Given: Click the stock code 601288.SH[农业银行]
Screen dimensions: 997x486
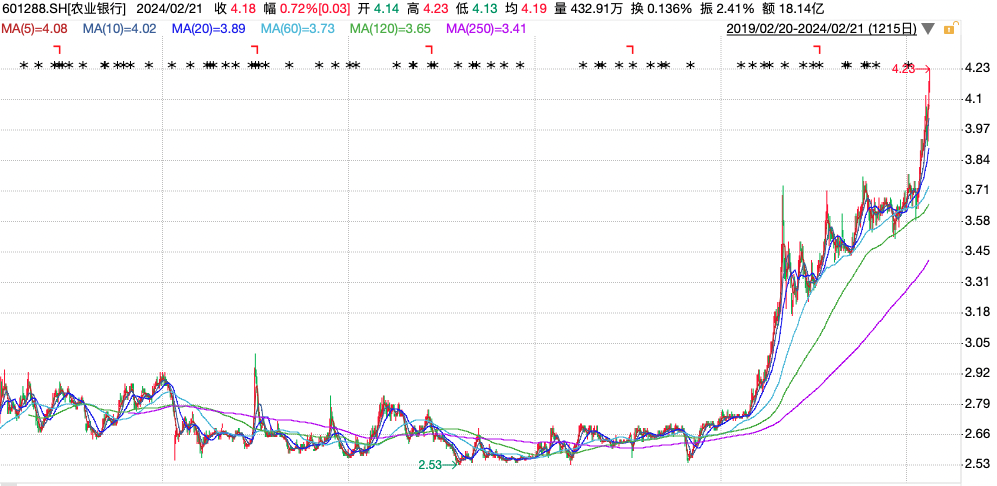Looking at the screenshot, I should coord(64,9).
